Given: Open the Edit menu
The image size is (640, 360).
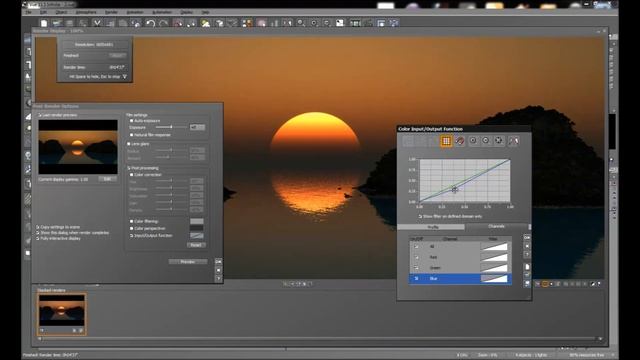Looking at the screenshot, I should pos(43,13).
